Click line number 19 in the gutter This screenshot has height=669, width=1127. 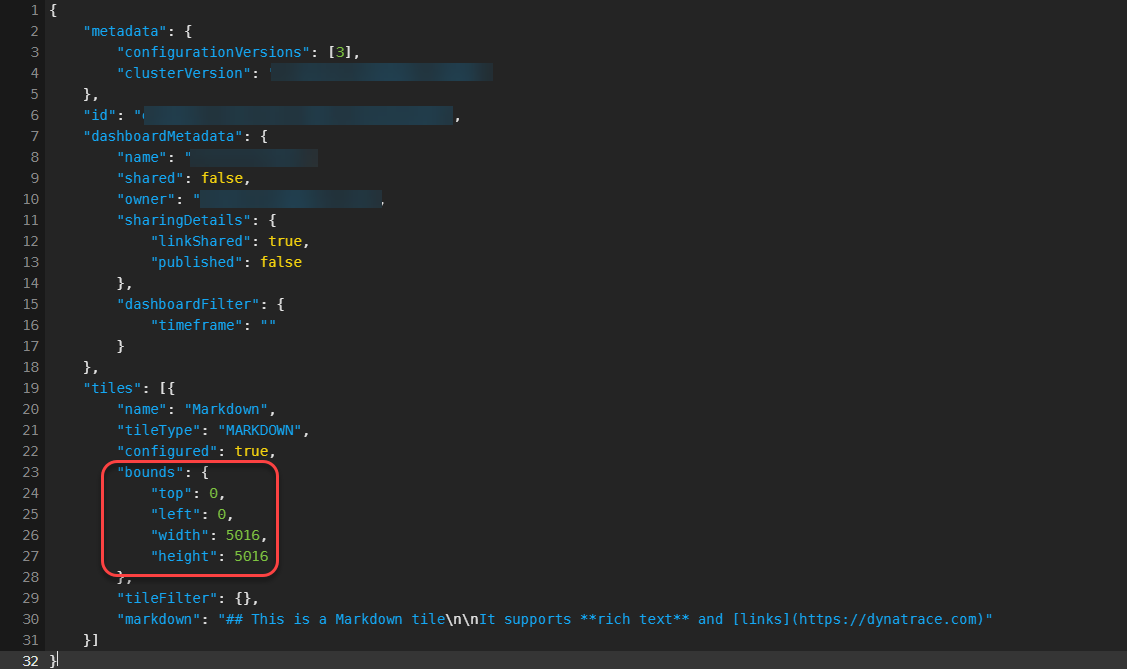tap(28, 388)
